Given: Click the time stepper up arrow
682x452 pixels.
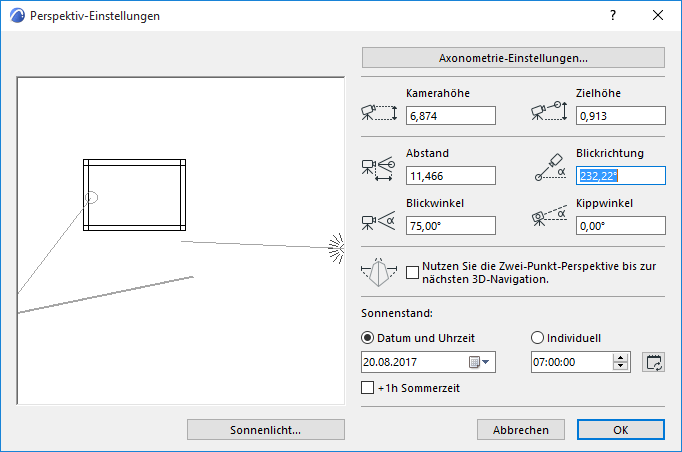Looking at the screenshot, I should (x=621, y=357).
